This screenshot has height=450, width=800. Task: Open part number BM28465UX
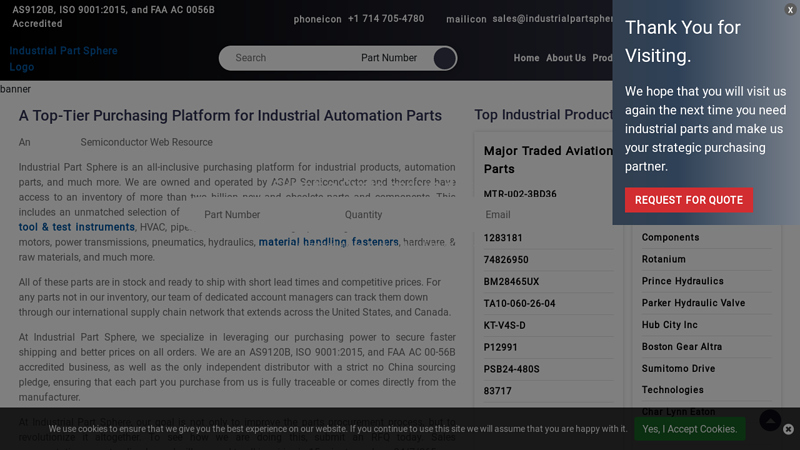pyautogui.click(x=511, y=282)
